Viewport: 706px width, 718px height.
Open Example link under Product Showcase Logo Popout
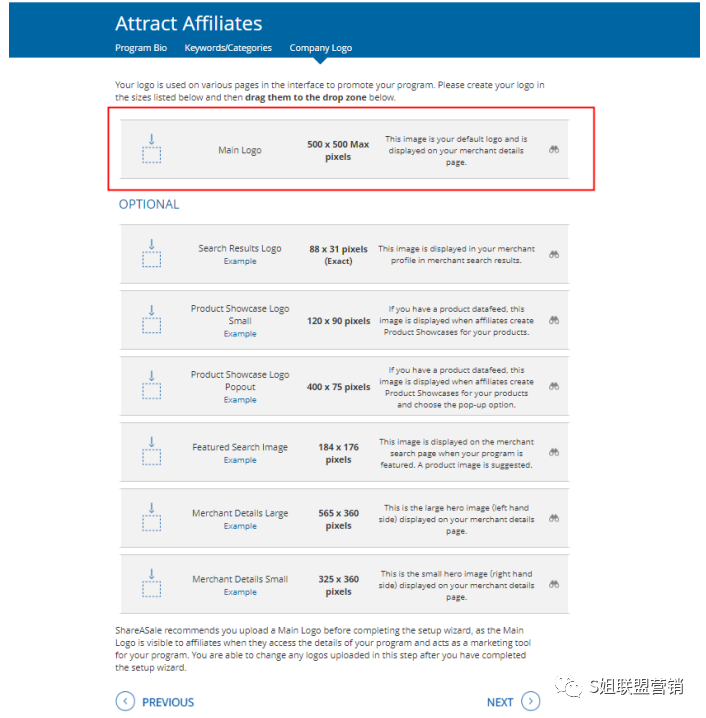tap(240, 400)
